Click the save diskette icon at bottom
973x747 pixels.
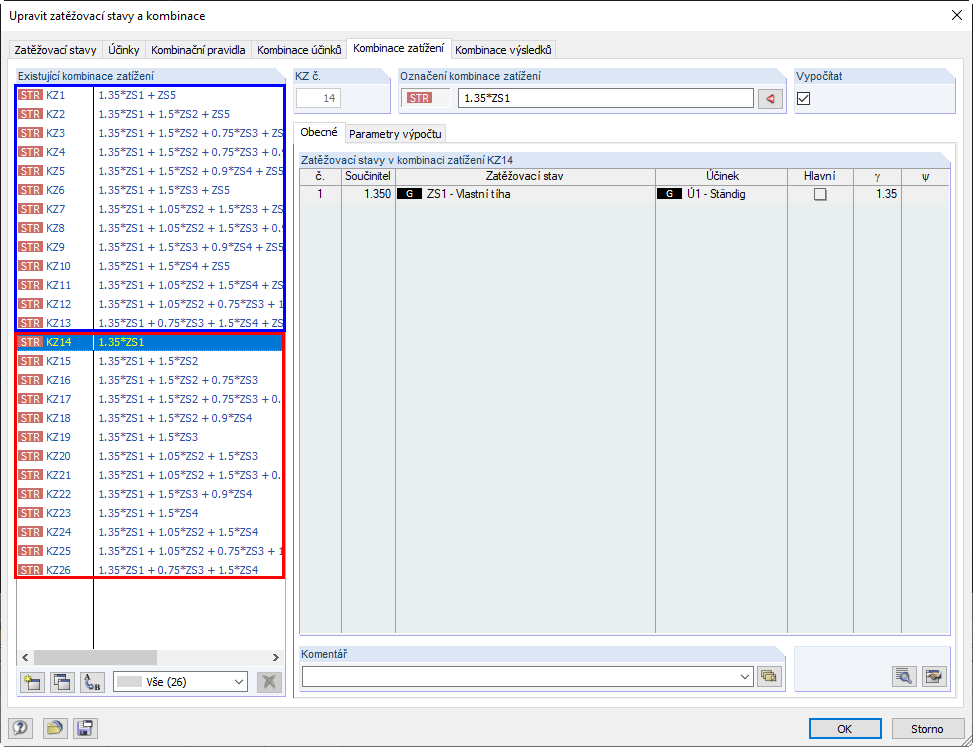pyautogui.click(x=85, y=728)
